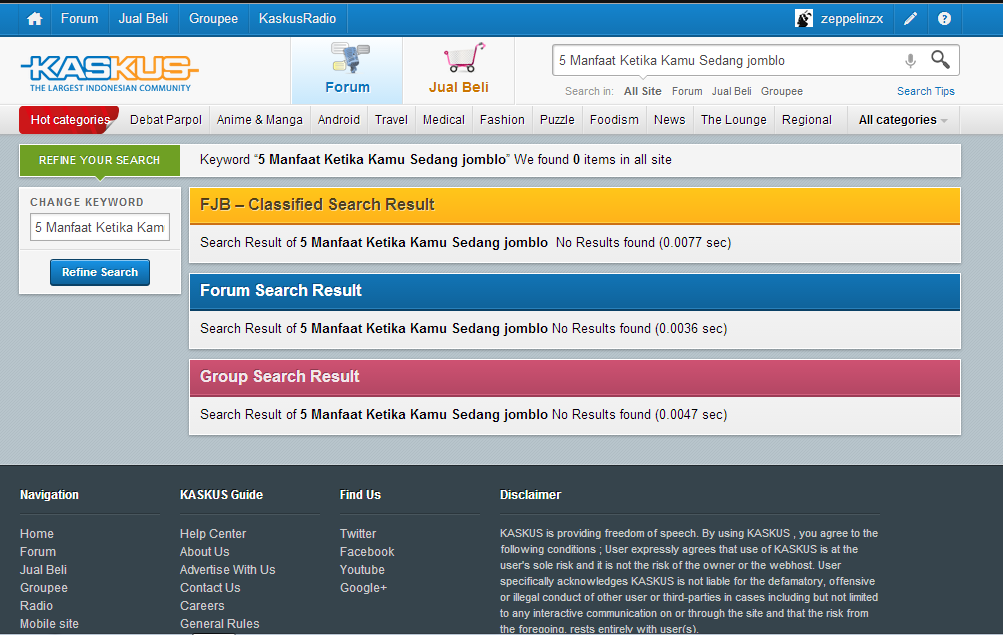This screenshot has width=1003, height=635.
Task: Click the footer 'Disclaimer' heading
Action: click(x=530, y=494)
